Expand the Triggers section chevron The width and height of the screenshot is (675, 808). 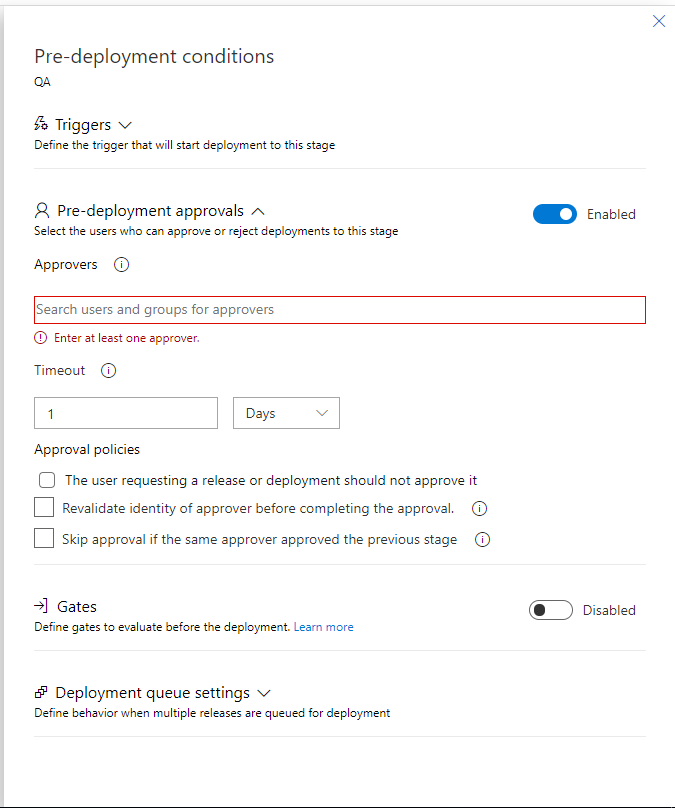point(125,125)
